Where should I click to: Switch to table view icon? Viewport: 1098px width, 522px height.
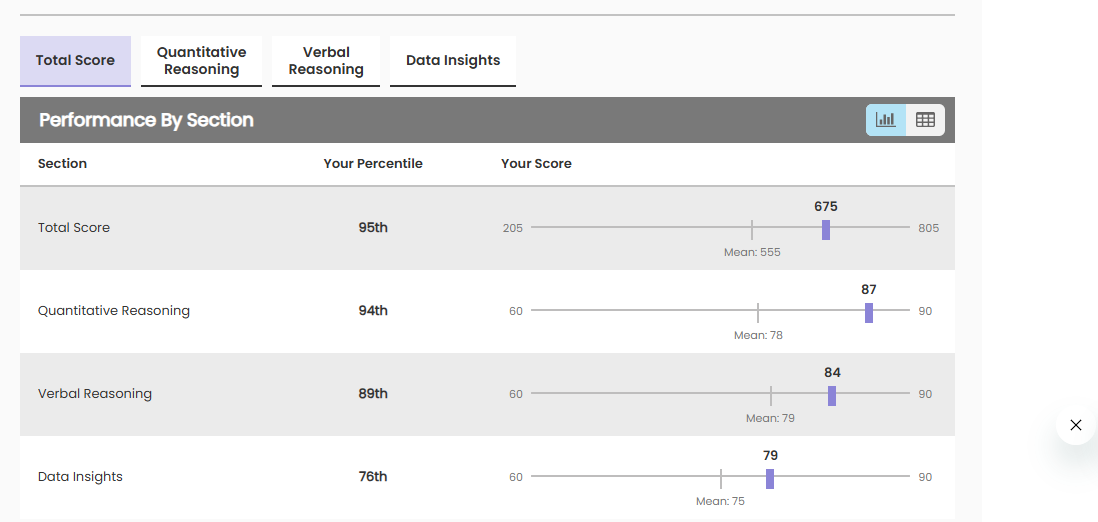click(x=925, y=120)
